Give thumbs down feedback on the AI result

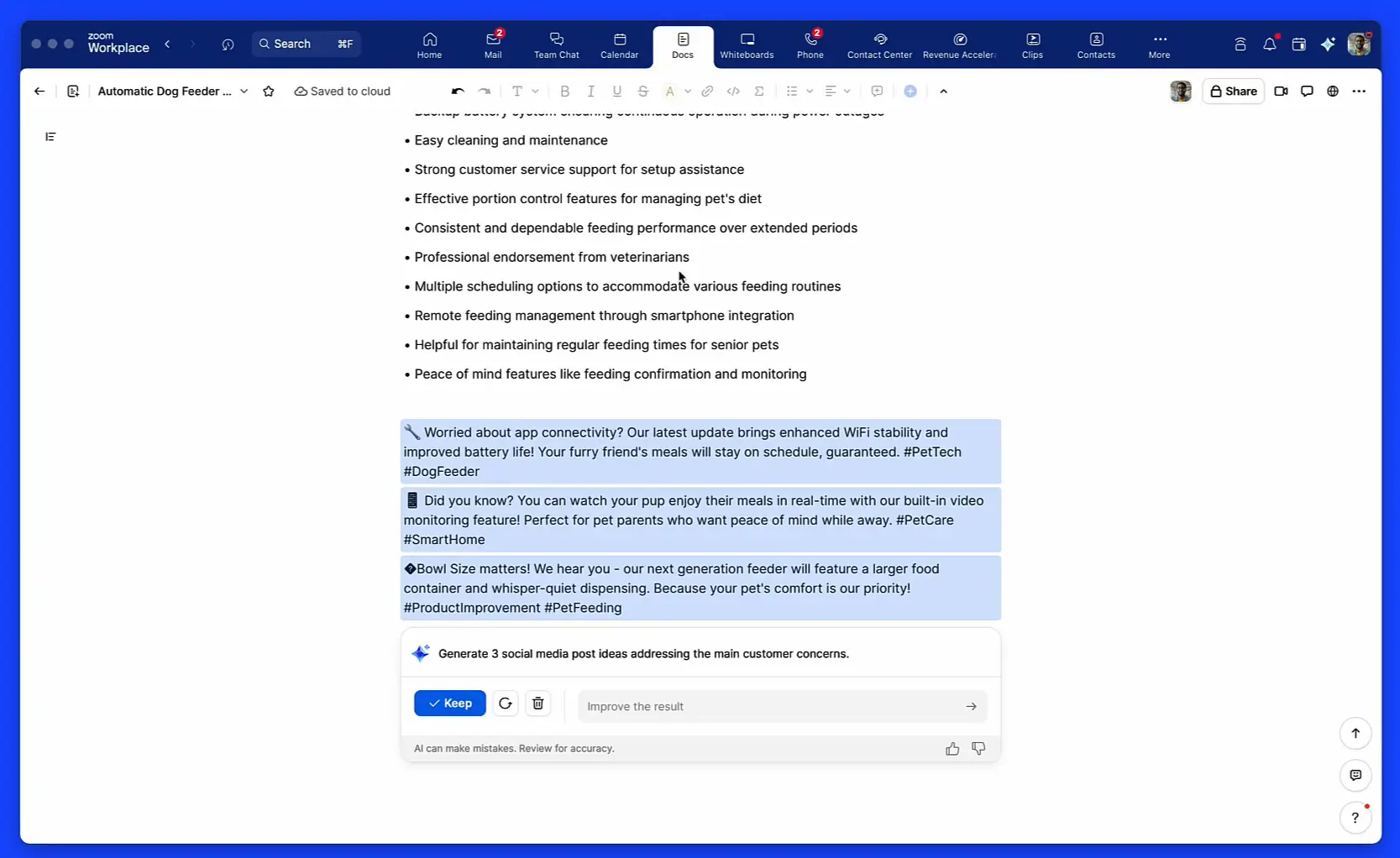click(978, 749)
